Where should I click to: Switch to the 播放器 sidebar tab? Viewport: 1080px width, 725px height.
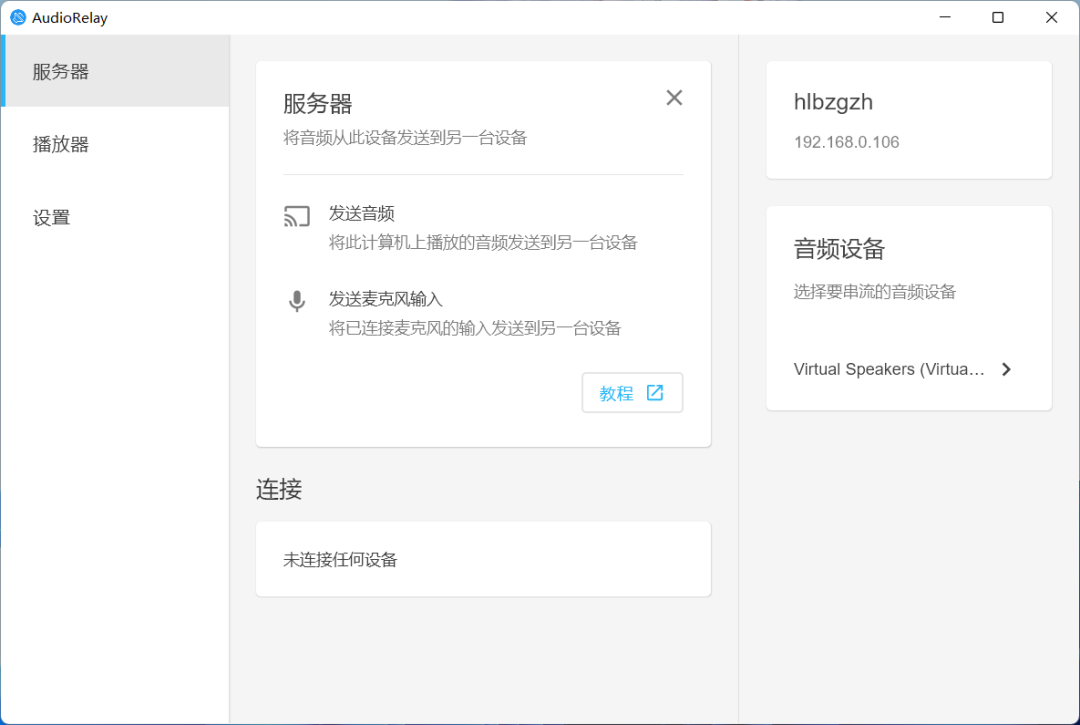point(115,144)
